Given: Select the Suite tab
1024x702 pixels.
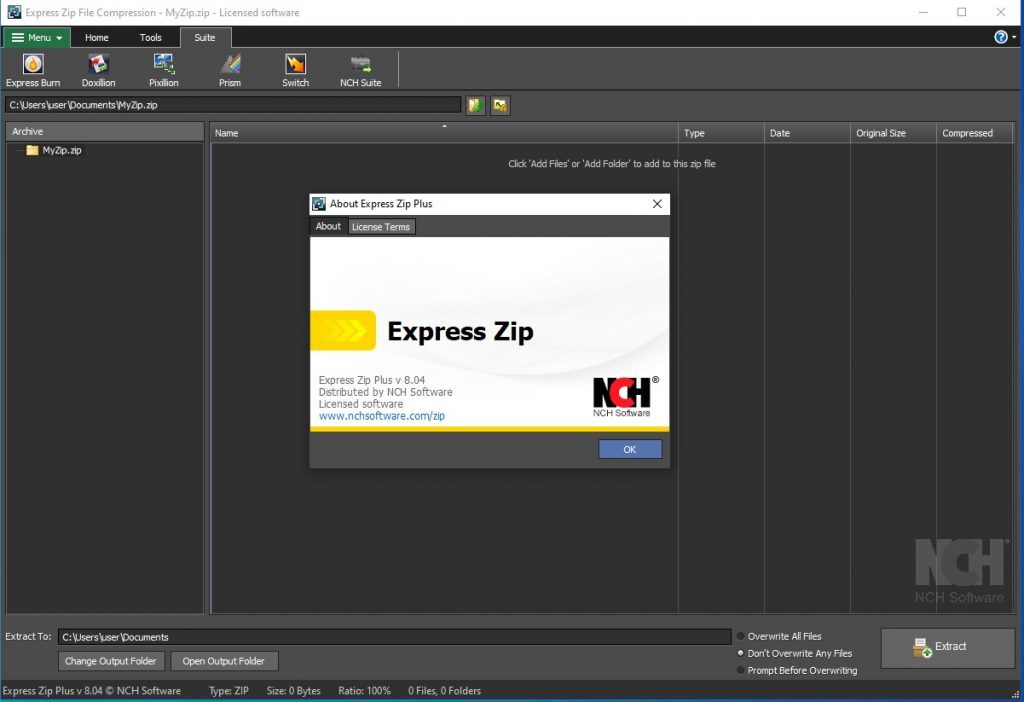Looking at the screenshot, I should coord(204,37).
